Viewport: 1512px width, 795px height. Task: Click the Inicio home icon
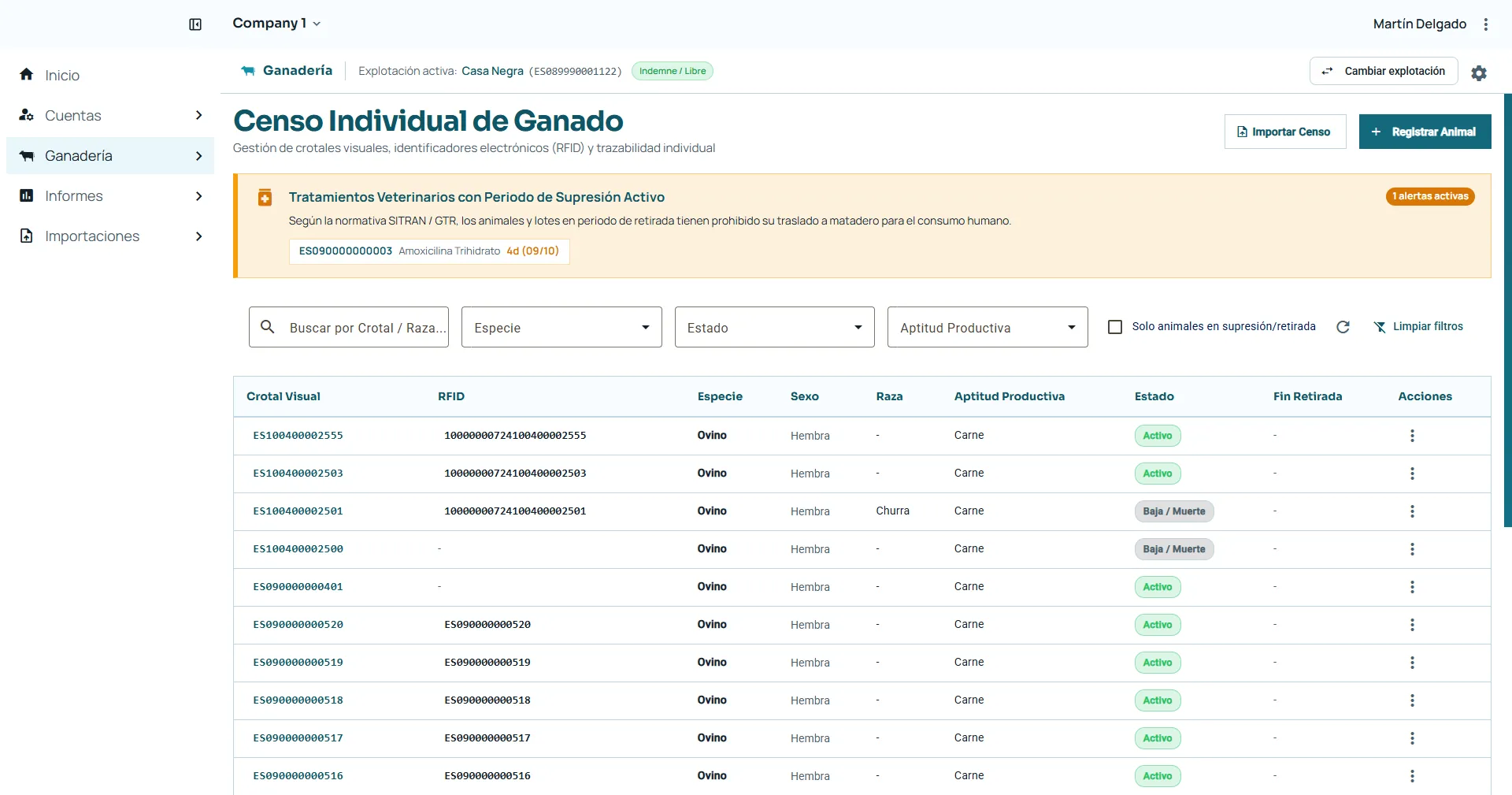pyautogui.click(x=26, y=74)
